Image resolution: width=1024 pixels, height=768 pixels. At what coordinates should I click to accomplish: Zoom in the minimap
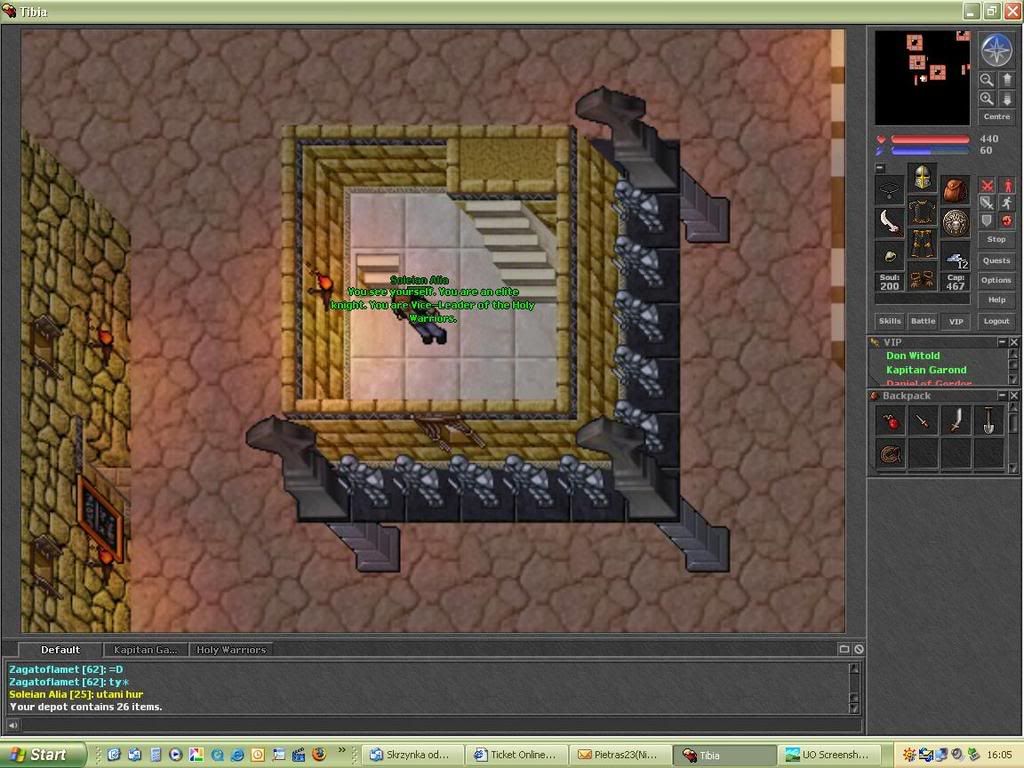pos(987,99)
